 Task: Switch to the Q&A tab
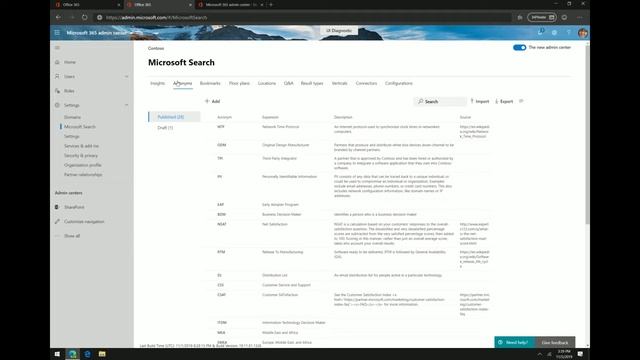pyautogui.click(x=289, y=83)
